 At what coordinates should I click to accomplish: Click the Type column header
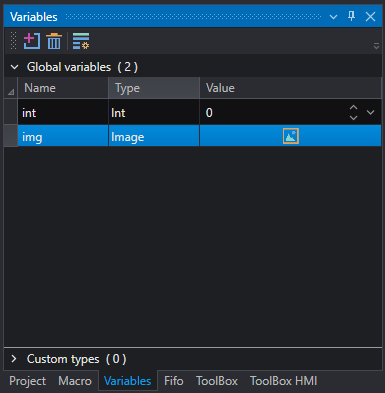(154, 88)
